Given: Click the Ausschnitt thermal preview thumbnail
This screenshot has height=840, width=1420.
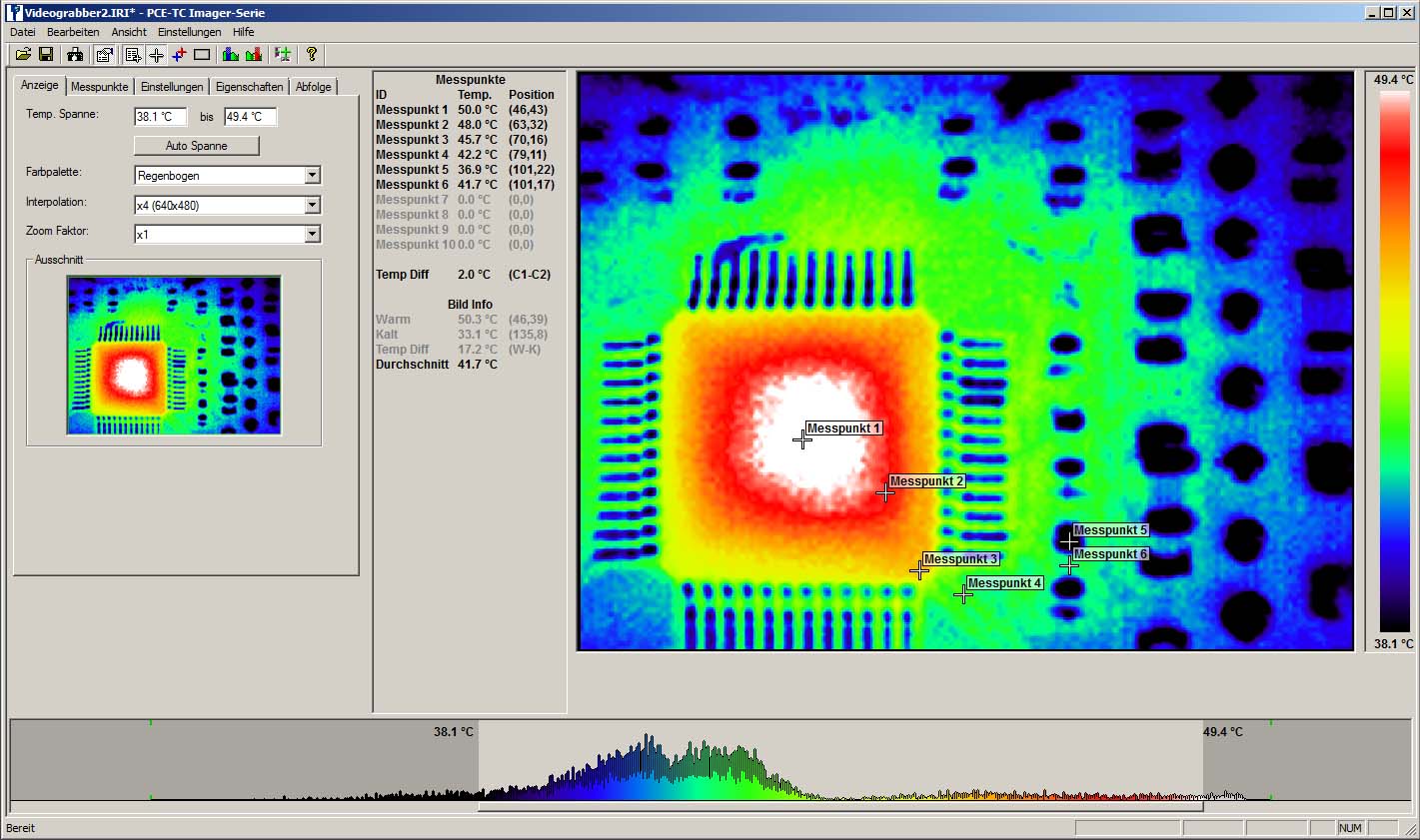Looking at the screenshot, I should [174, 356].
